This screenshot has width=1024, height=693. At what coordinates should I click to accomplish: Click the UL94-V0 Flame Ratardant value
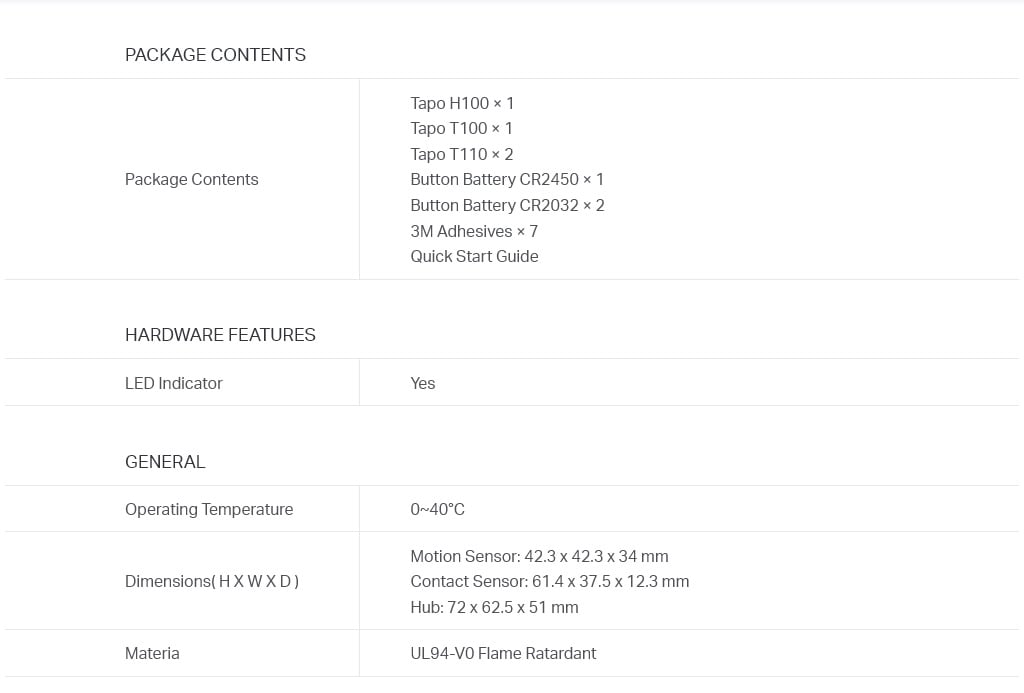click(503, 654)
